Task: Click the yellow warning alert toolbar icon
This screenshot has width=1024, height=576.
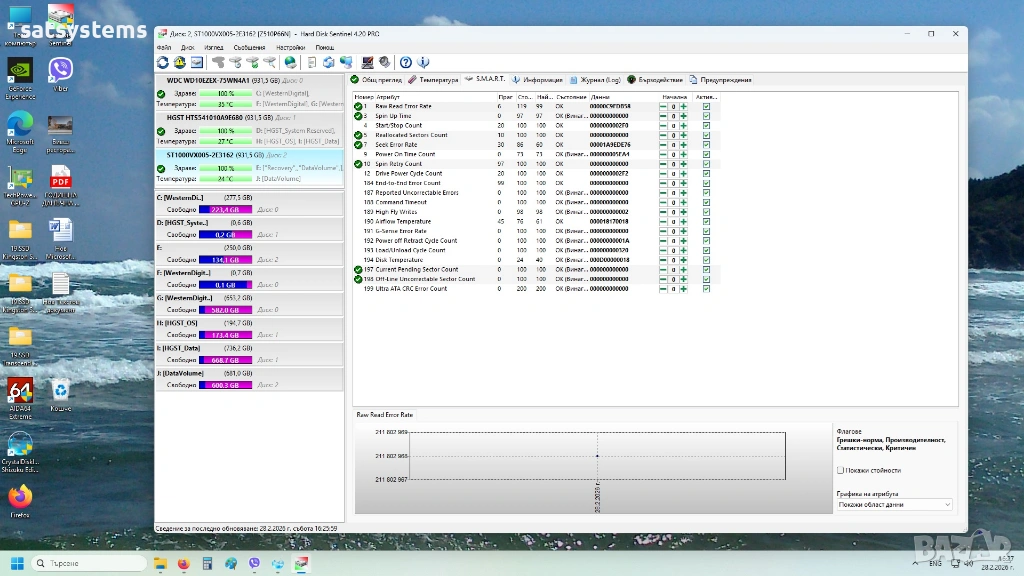Action: 181,62
